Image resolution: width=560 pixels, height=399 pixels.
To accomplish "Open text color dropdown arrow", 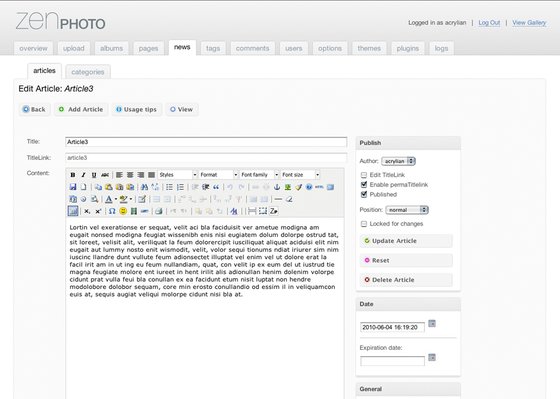I will 115,199.
